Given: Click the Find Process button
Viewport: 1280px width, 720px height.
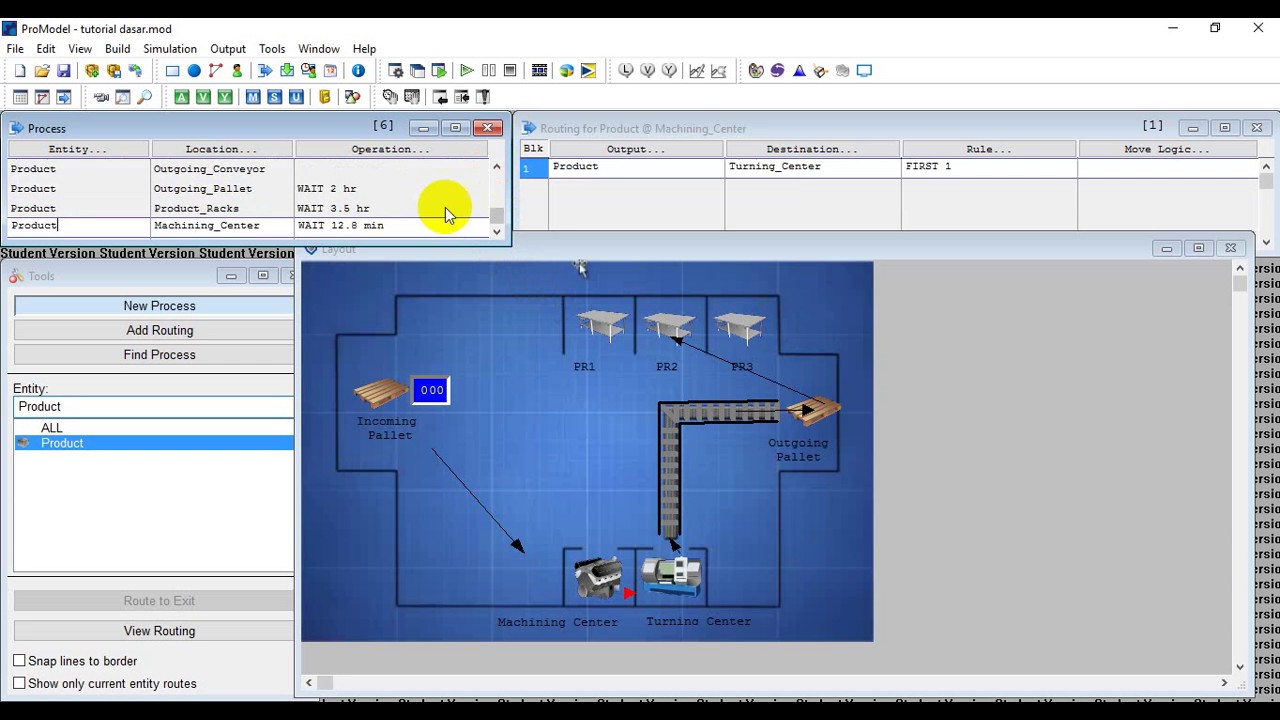Looking at the screenshot, I should (154, 355).
